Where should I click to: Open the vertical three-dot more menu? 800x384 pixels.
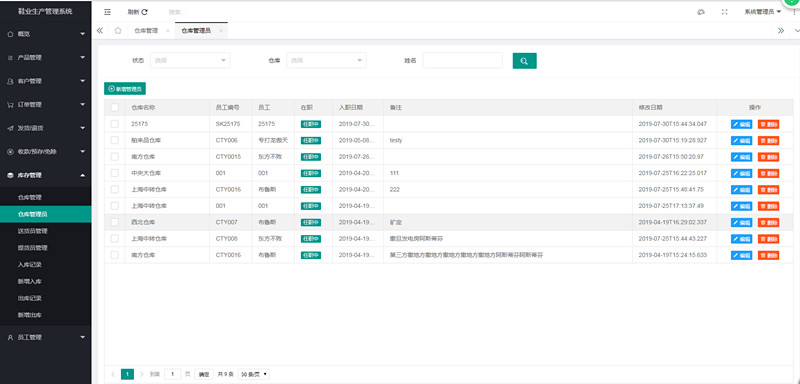tap(794, 12)
